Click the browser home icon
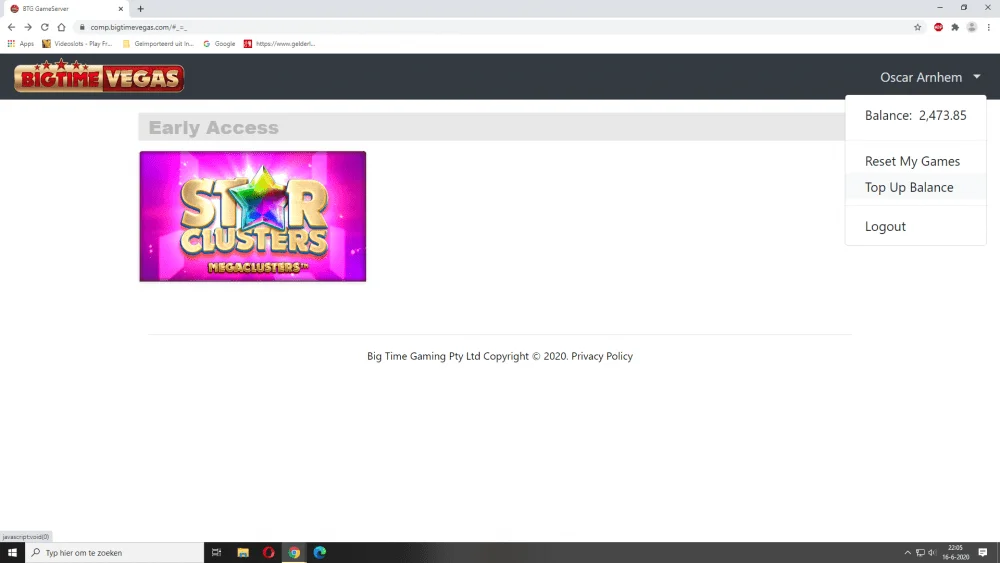Viewport: 1000px width, 563px height. click(x=61, y=27)
